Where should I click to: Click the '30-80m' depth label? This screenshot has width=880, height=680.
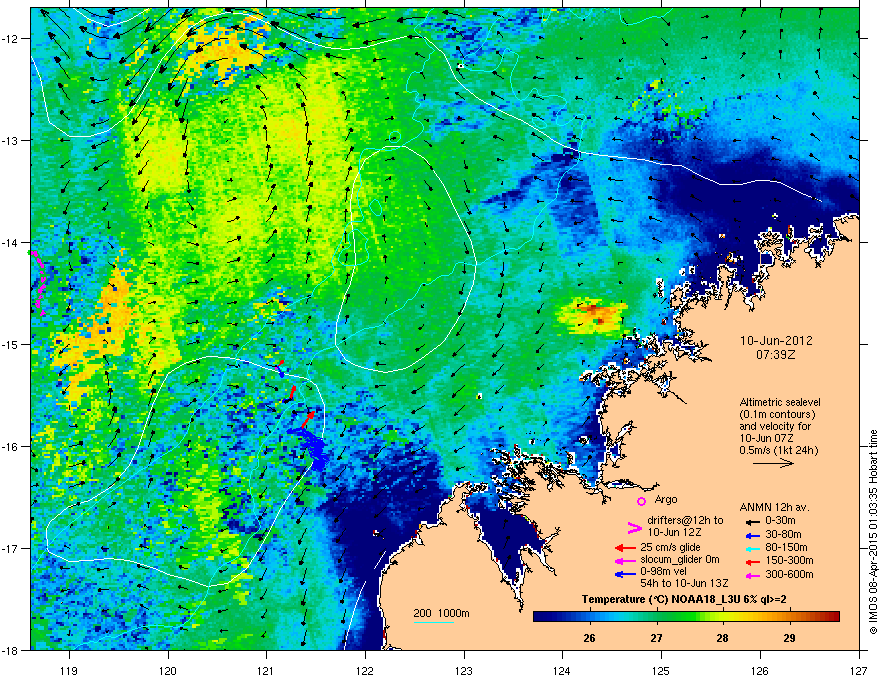pyautogui.click(x=783, y=534)
